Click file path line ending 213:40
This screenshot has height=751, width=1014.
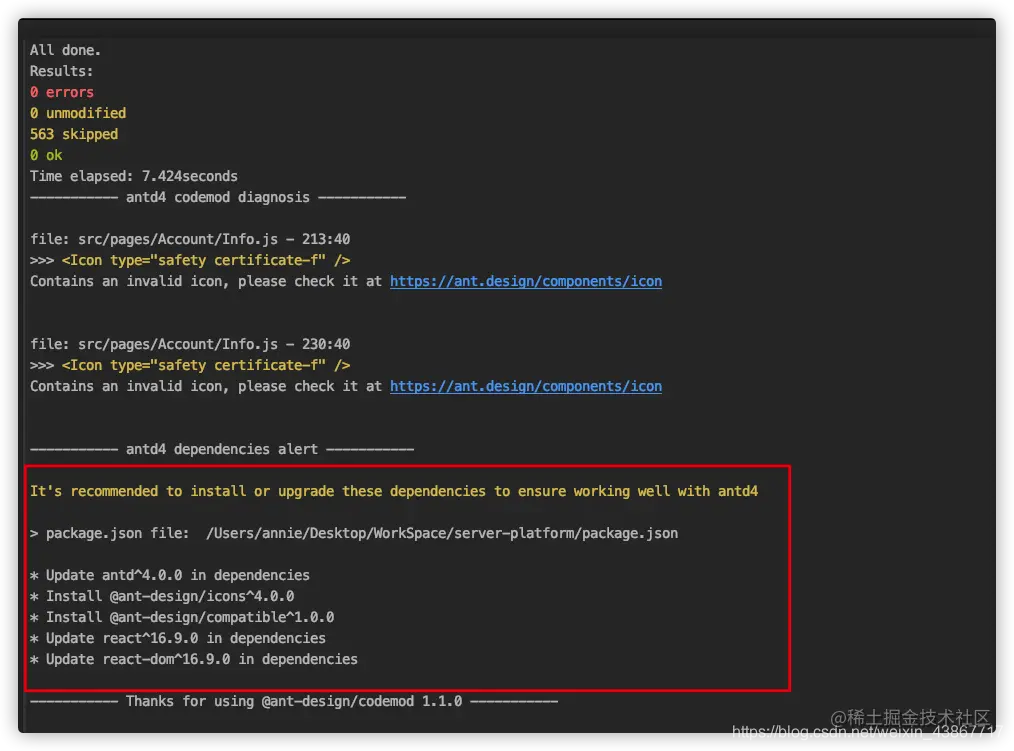190,239
